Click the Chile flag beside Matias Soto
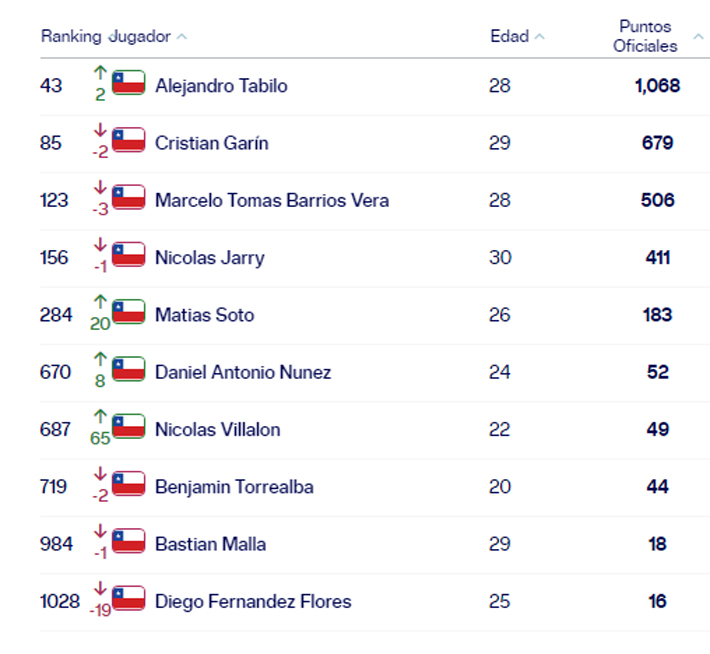710x654 pixels. coord(129,312)
